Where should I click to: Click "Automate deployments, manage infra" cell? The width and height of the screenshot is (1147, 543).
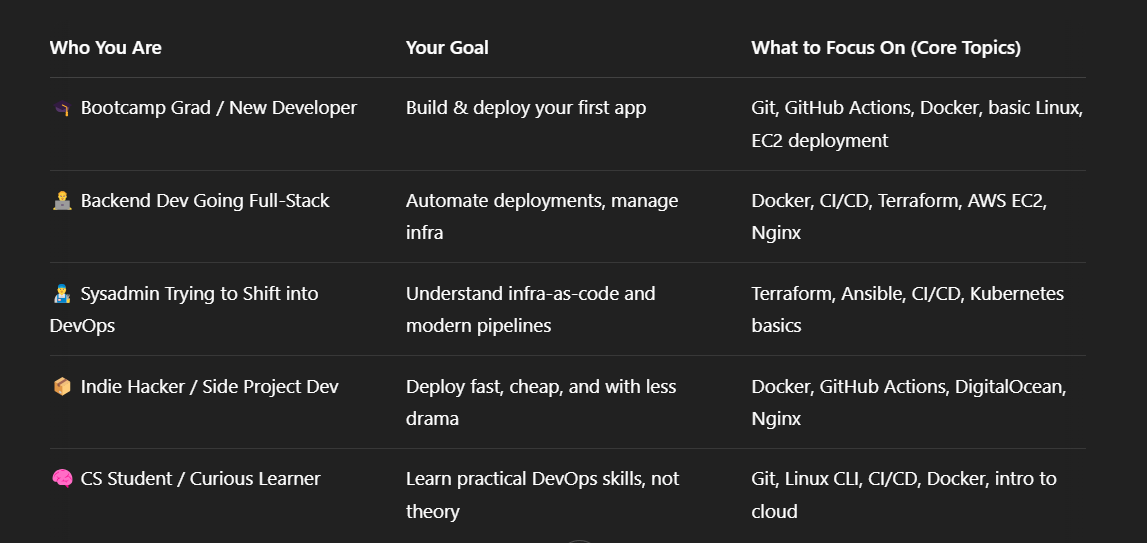542,217
